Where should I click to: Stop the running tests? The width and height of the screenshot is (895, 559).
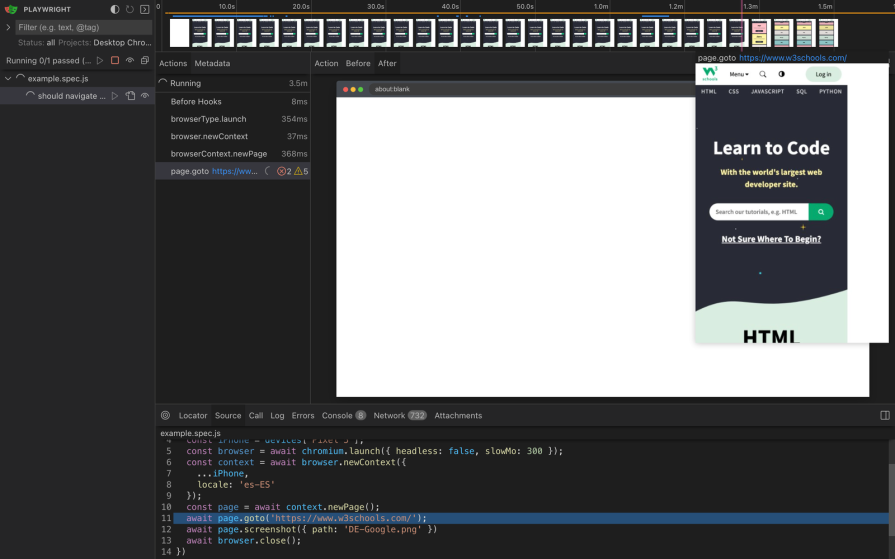point(115,61)
